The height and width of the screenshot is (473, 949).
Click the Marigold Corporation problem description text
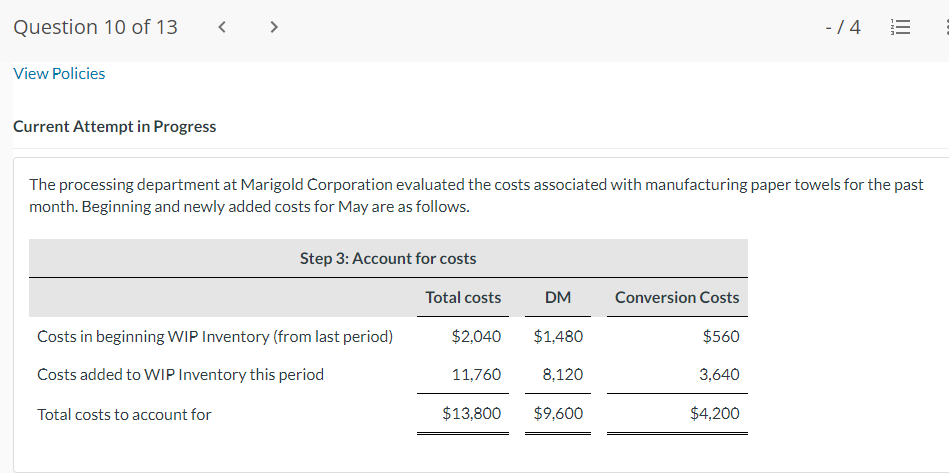(476, 196)
